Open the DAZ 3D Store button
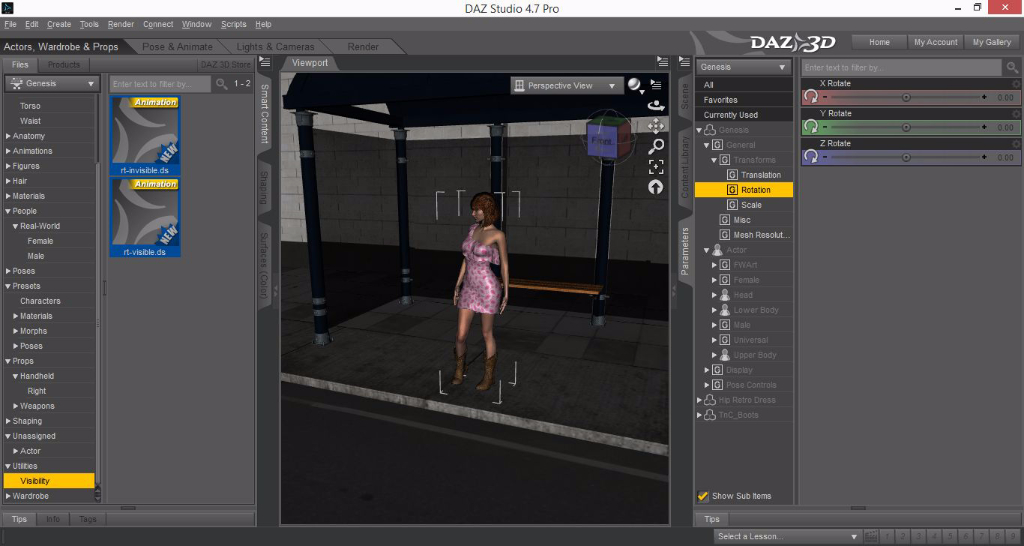1024x546 pixels. point(225,65)
